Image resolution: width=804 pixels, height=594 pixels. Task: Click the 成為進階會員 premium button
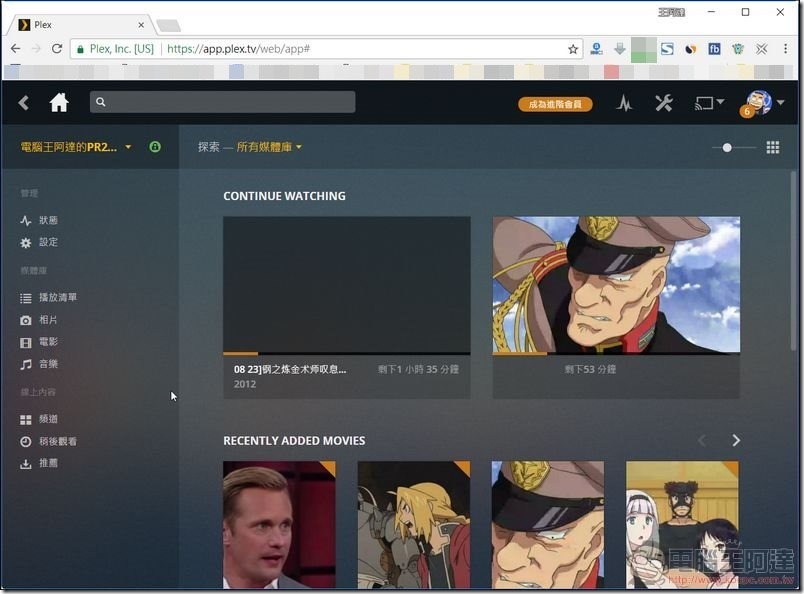click(555, 104)
